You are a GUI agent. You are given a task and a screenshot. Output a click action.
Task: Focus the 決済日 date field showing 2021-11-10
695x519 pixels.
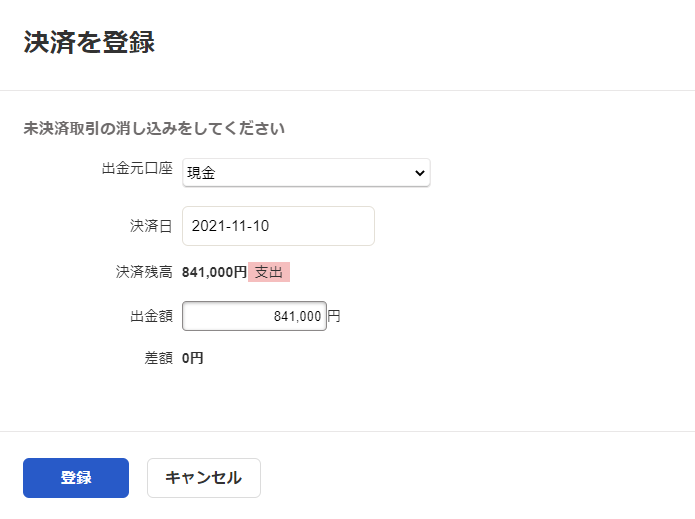278,226
